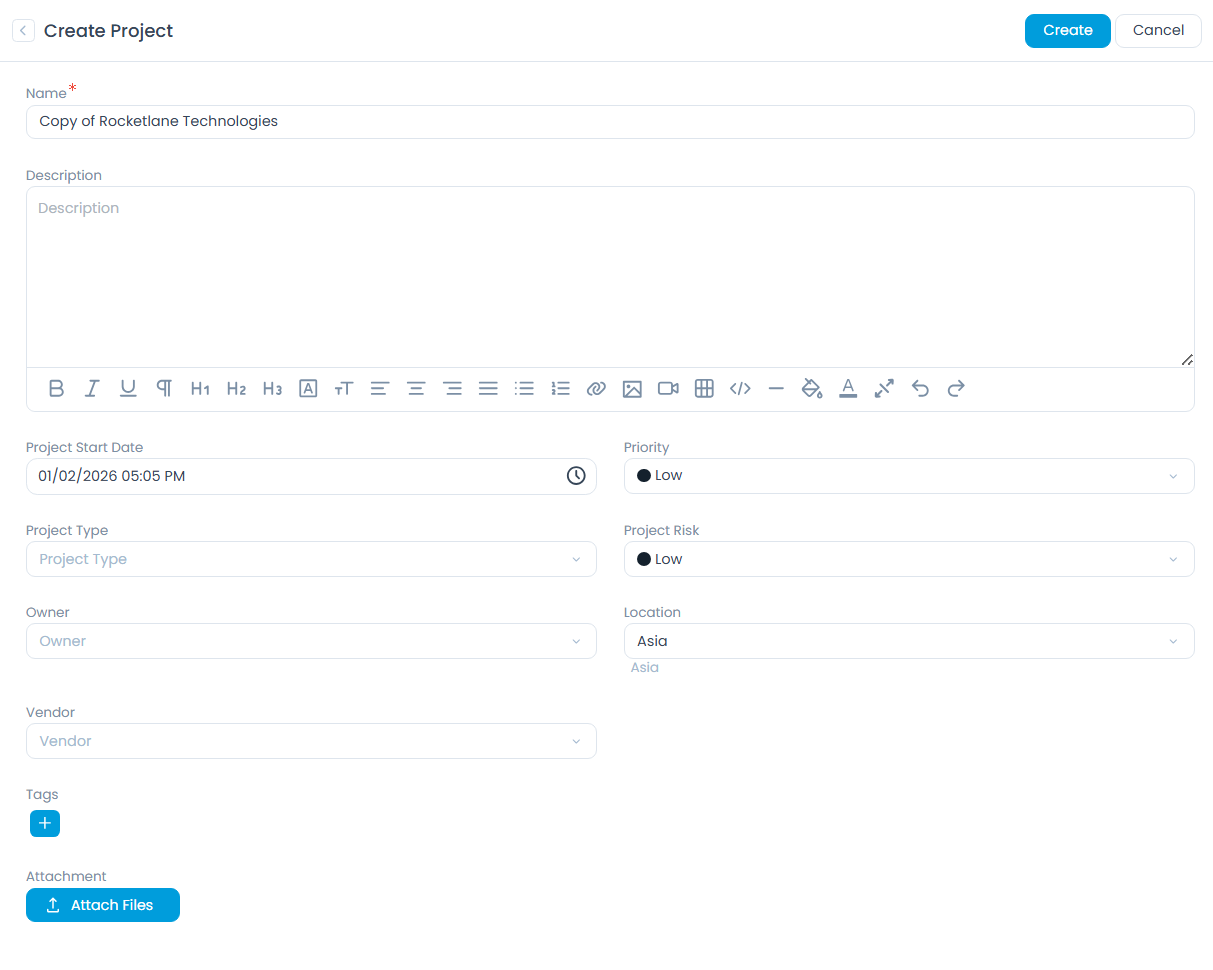Expand the Project Type dropdown
Image resolution: width=1213 pixels, height=970 pixels.
coord(310,559)
